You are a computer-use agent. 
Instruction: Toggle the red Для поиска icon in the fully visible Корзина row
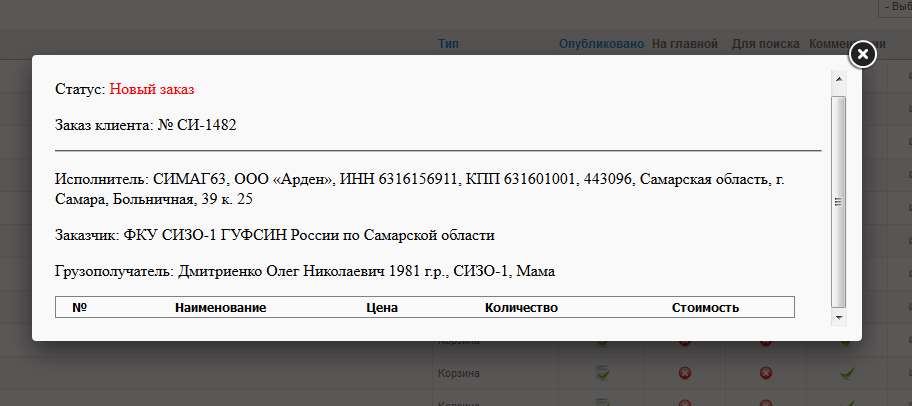pos(766,373)
